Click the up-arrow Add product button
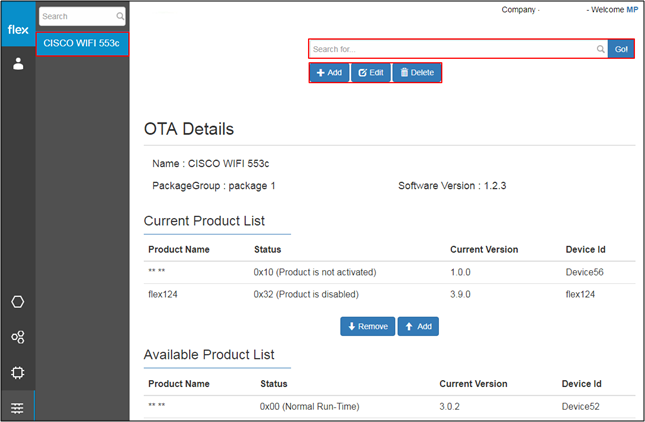The height and width of the screenshot is (422, 645). pyautogui.click(x=418, y=326)
